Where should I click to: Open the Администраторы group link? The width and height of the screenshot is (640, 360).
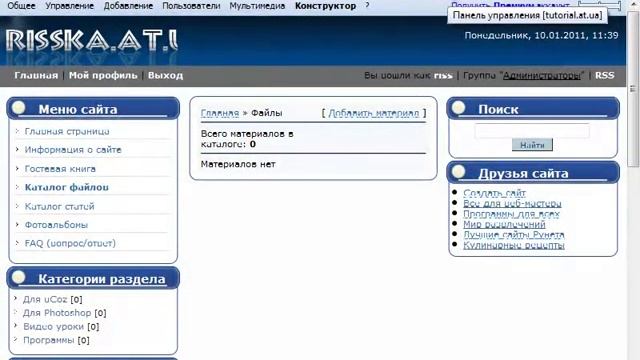click(542, 76)
